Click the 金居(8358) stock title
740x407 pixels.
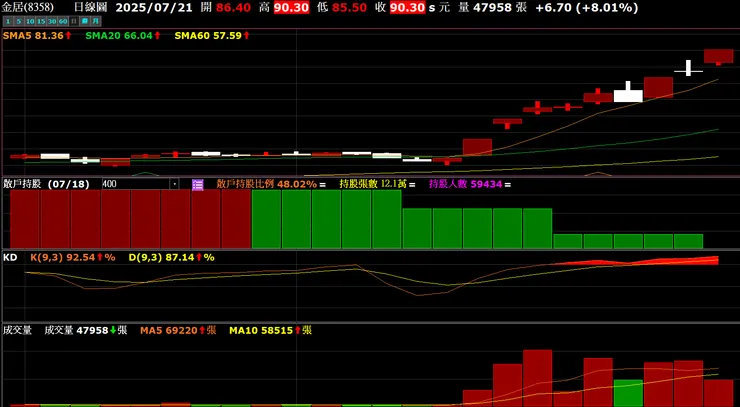(x=27, y=8)
